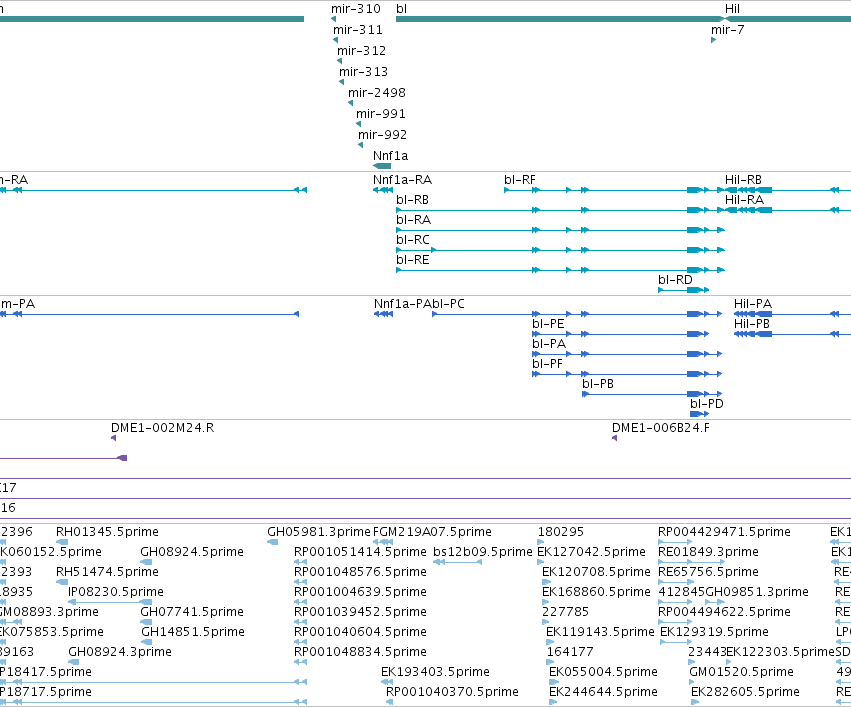Viewport: 851px width, 707px height.
Task: Click the Hil-PA CDS label
Action: point(753,304)
